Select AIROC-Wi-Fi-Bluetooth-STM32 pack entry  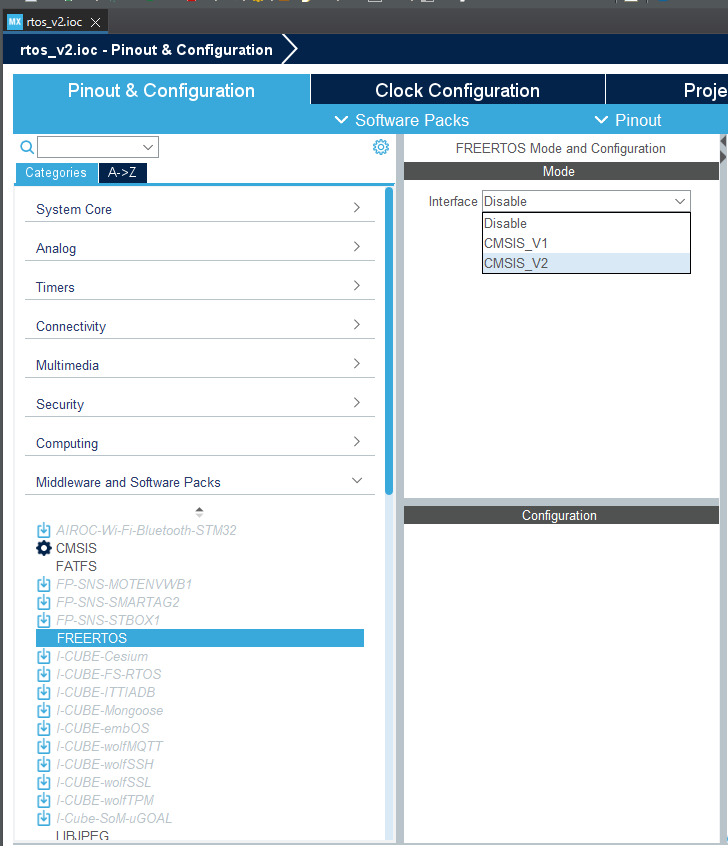[x=146, y=530]
